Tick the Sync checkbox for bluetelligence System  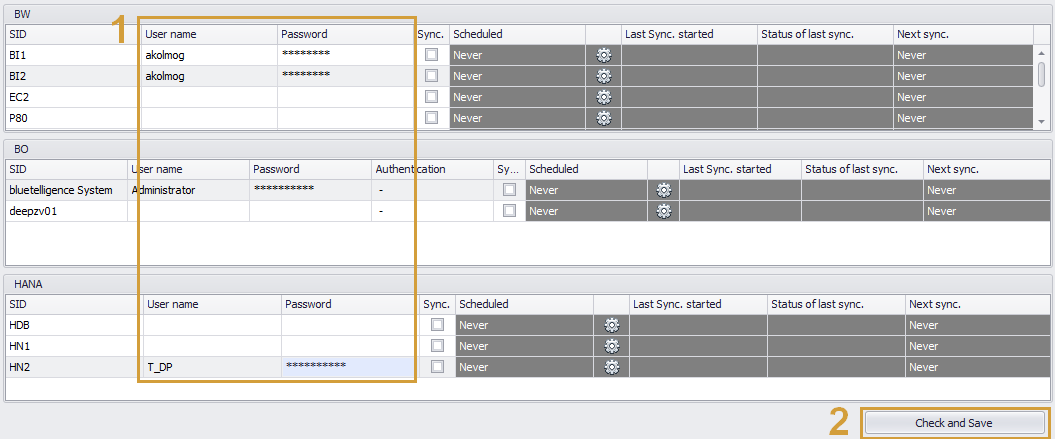[x=510, y=190]
